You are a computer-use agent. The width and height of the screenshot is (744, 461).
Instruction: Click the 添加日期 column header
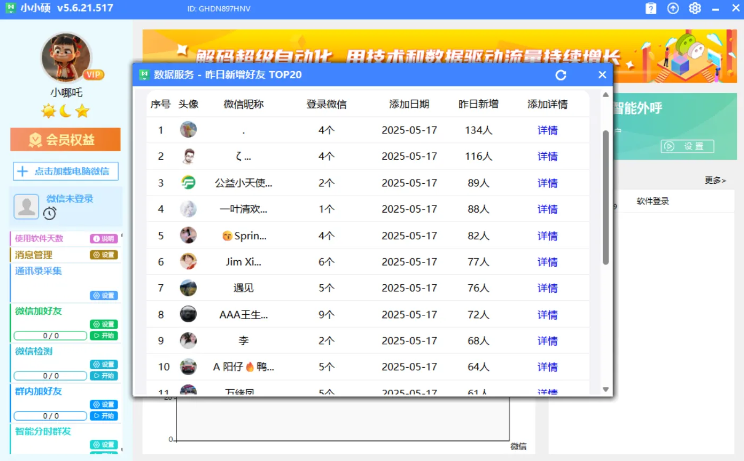[x=409, y=104]
